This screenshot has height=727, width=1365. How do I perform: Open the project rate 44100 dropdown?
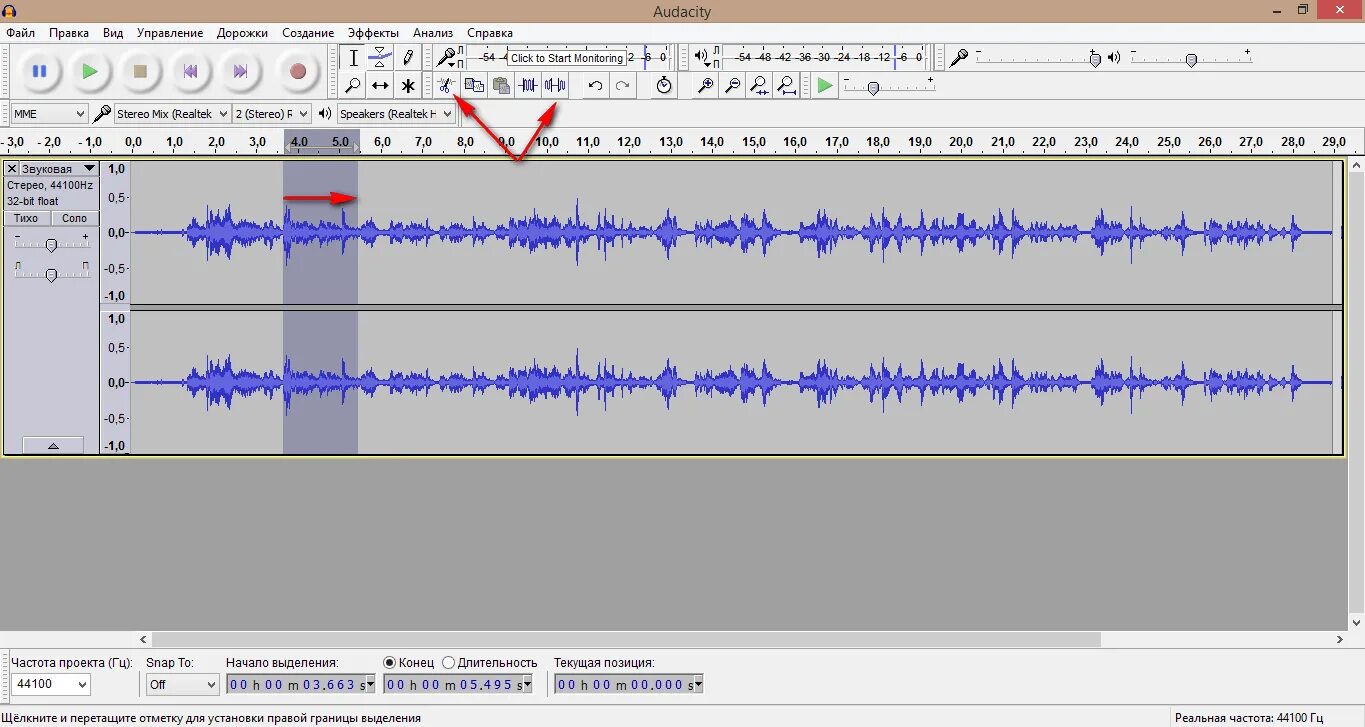(51, 685)
